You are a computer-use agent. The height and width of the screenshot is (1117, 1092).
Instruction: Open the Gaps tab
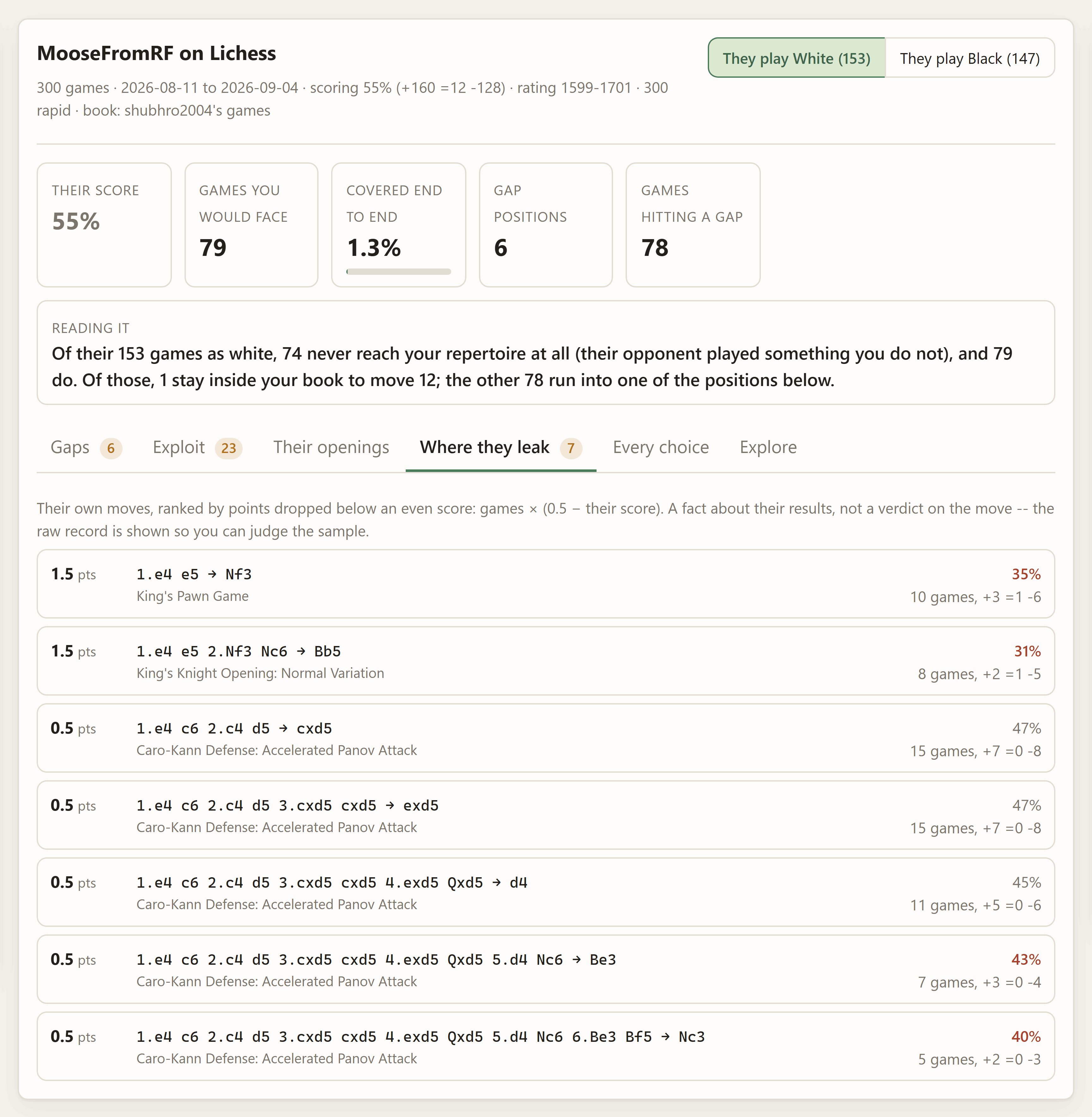coord(86,447)
